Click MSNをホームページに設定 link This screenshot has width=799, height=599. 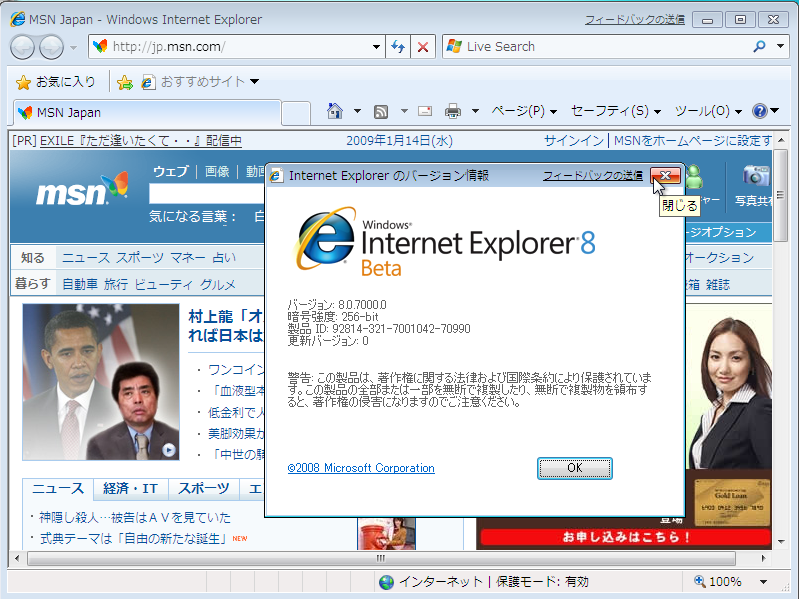coord(692,141)
